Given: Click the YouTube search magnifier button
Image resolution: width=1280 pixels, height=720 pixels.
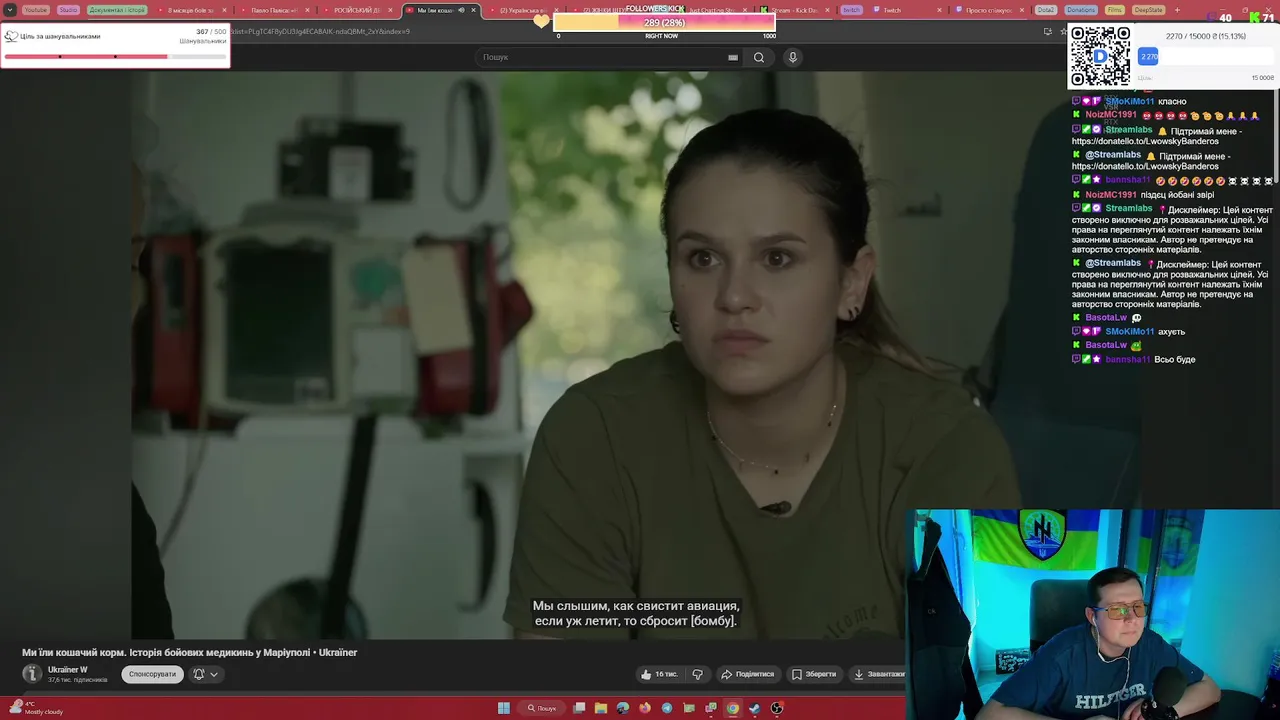Looking at the screenshot, I should tap(759, 57).
